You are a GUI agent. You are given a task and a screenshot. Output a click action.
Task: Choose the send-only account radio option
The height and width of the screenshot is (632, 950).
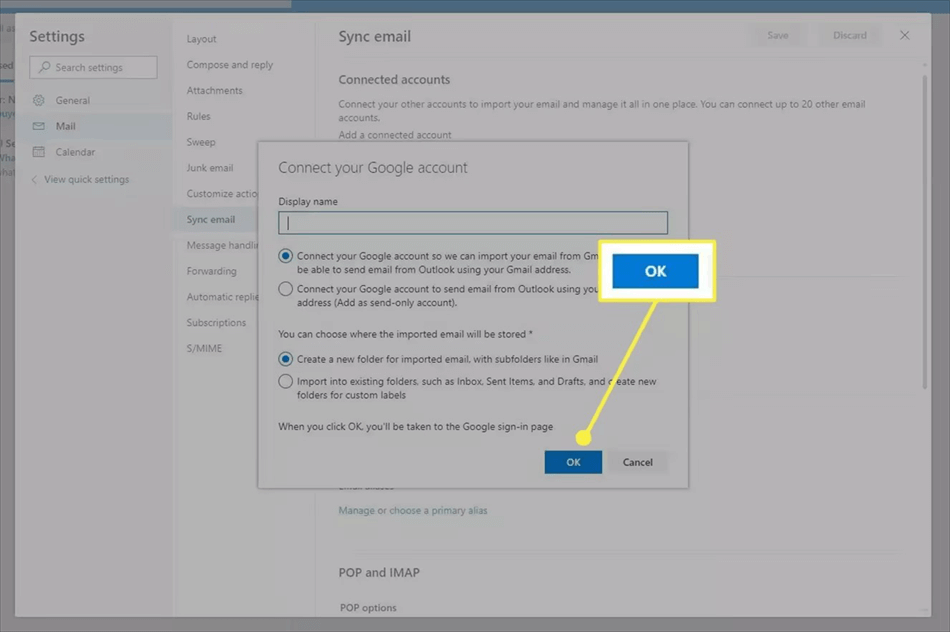[x=285, y=289]
